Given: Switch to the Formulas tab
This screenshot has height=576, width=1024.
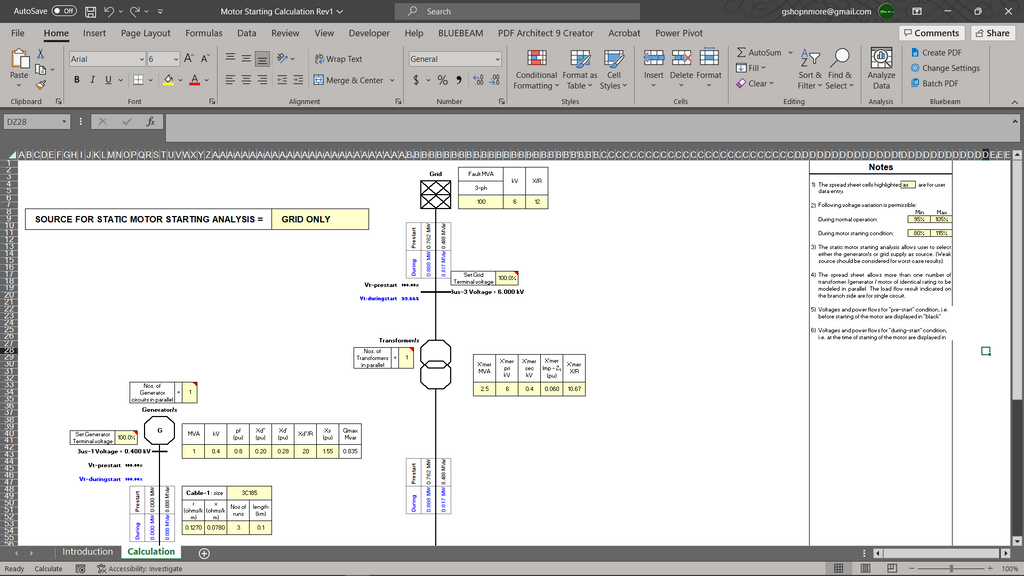Looking at the screenshot, I should 204,33.
